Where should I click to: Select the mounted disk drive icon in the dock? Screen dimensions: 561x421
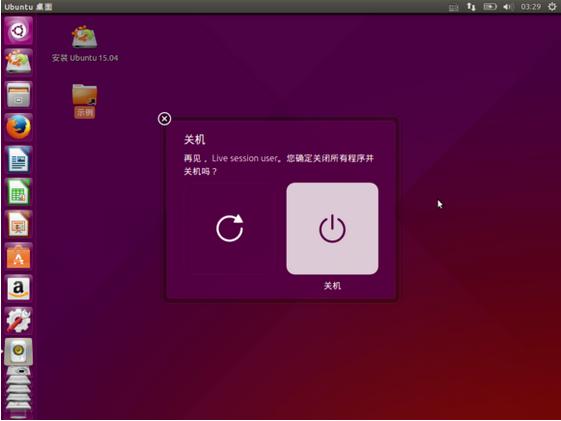click(x=19, y=352)
